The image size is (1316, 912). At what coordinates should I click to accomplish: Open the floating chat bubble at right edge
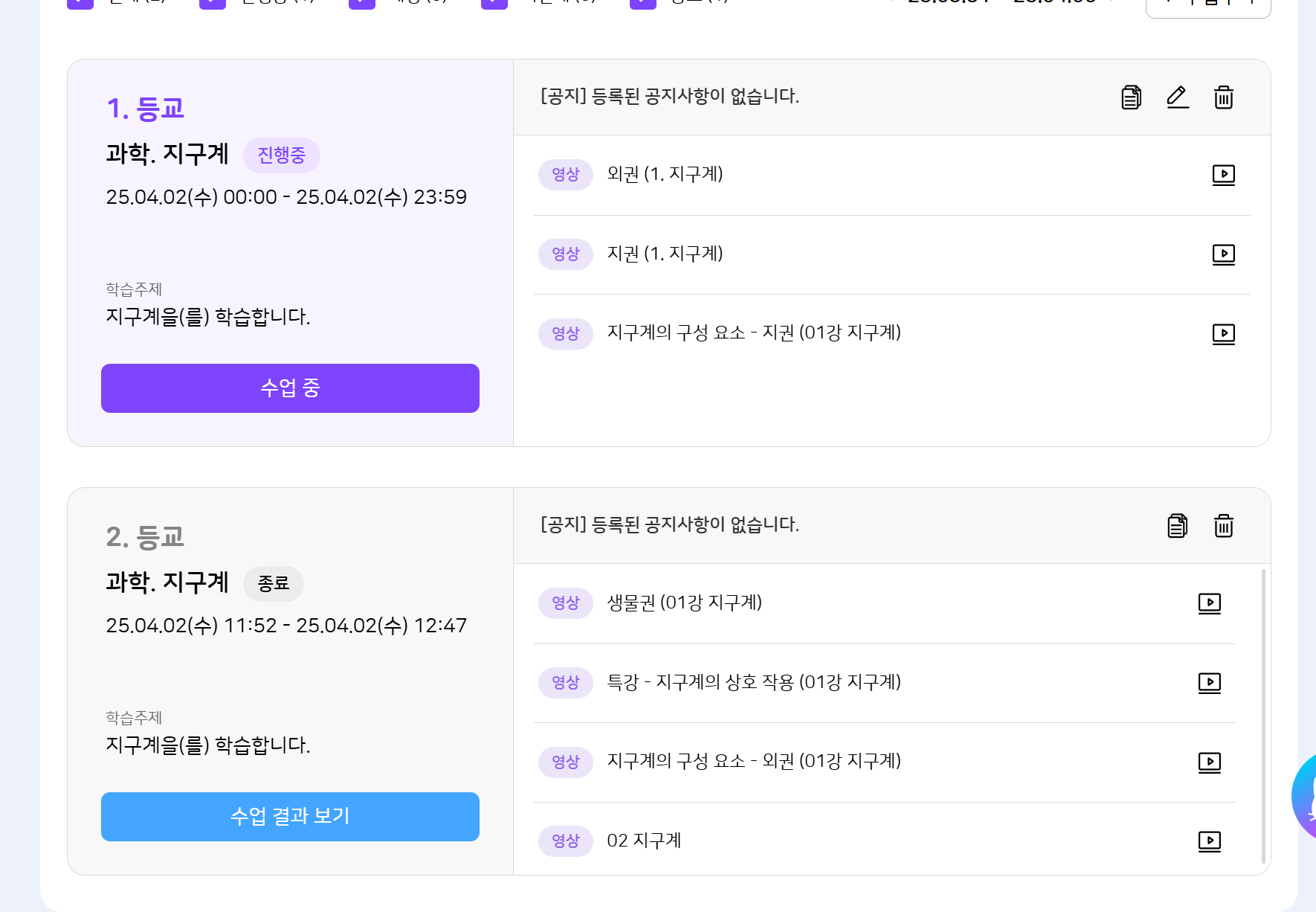point(1306,796)
